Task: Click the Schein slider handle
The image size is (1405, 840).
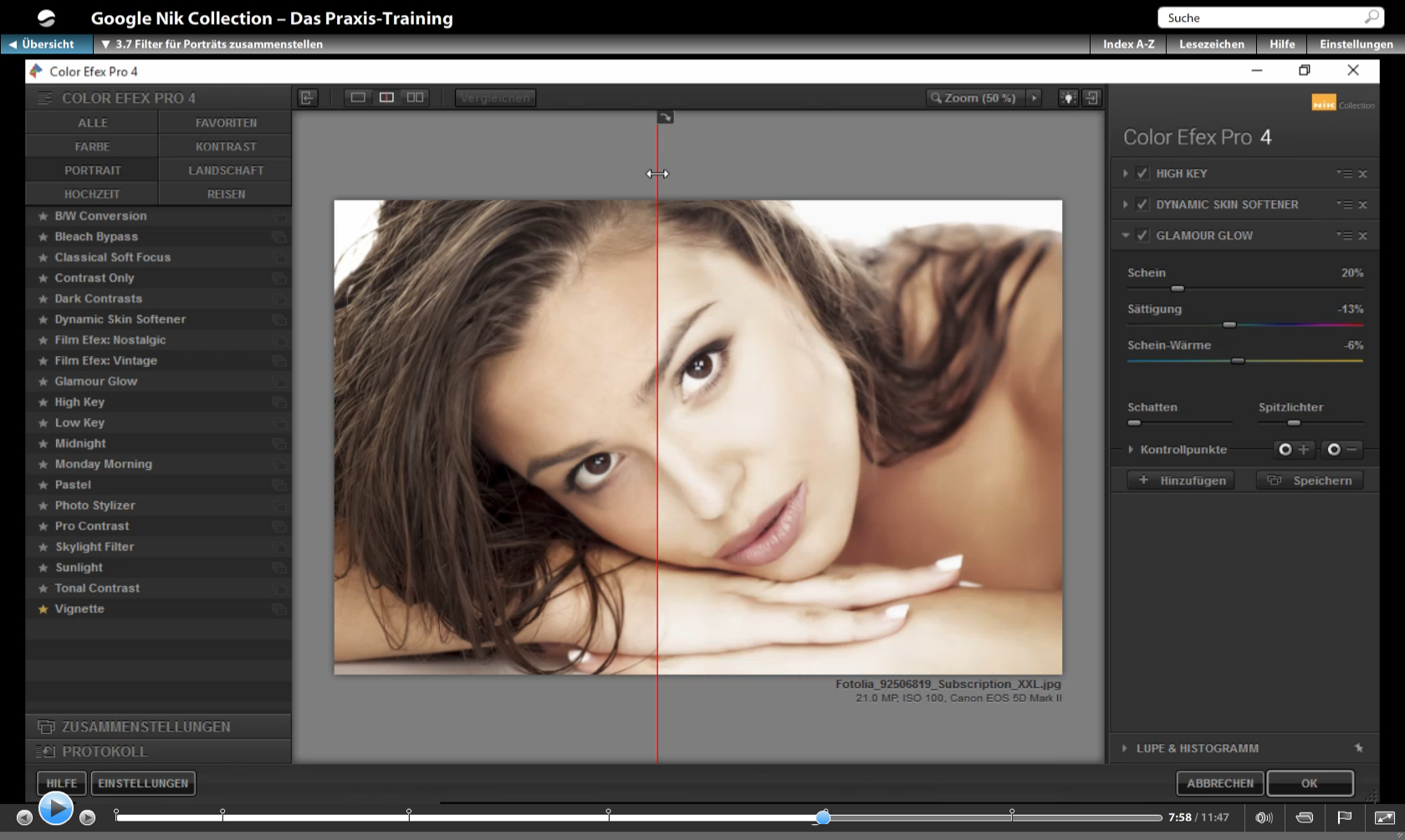Action: (x=1178, y=288)
